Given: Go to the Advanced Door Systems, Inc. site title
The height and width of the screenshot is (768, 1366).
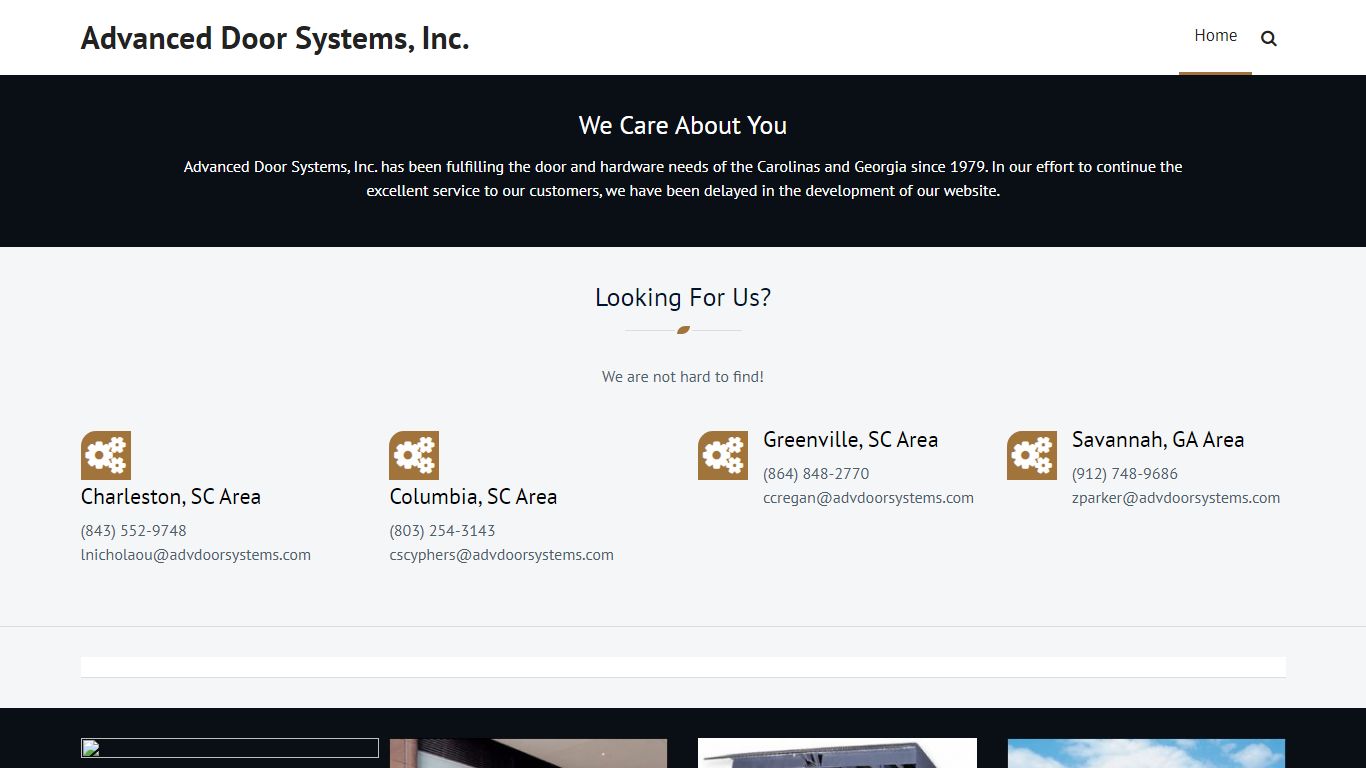Looking at the screenshot, I should point(275,38).
